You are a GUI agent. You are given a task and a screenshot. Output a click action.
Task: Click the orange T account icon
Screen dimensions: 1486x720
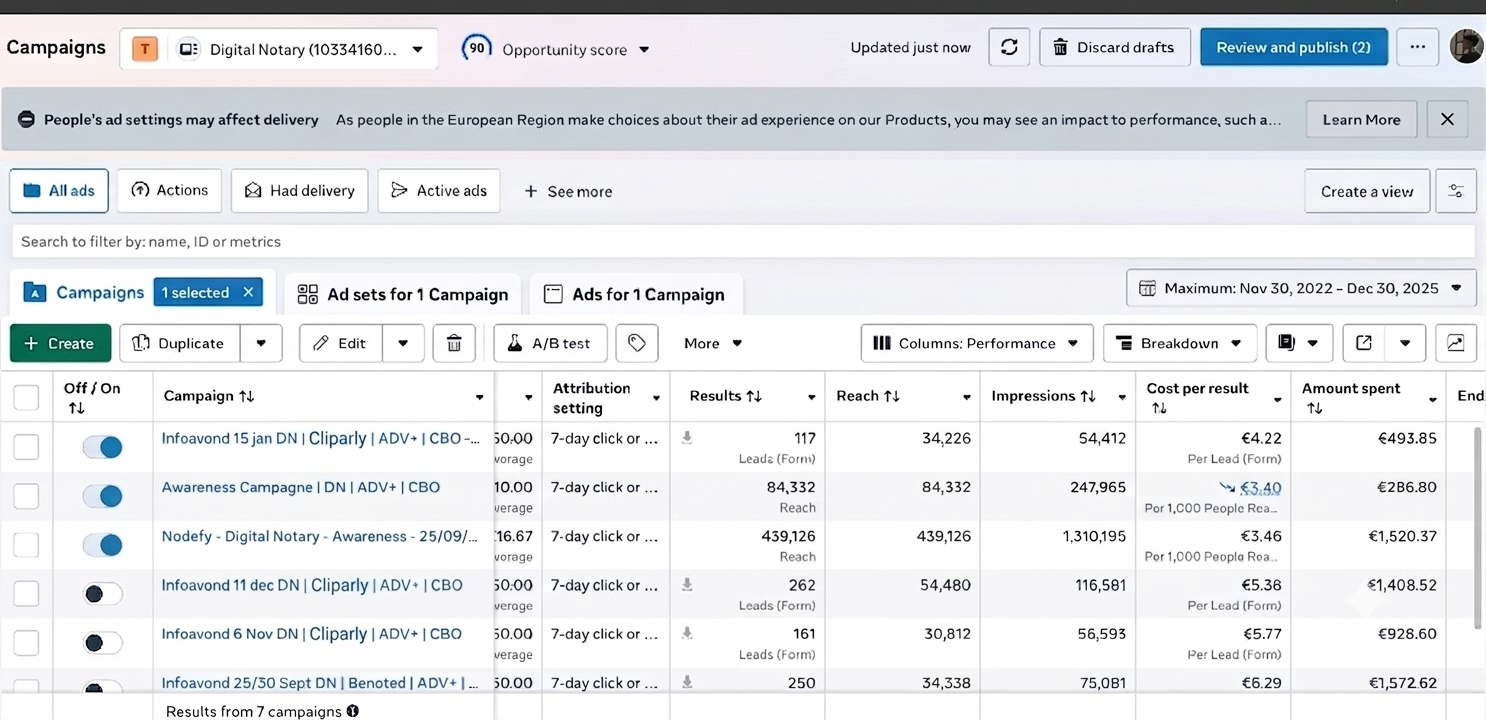(x=145, y=49)
